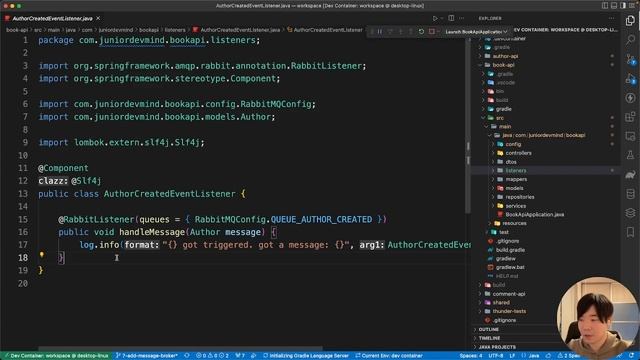Screen dimensions: 640x360
Task: Click the editor vertical scrollbar
Action: coord(468,125)
